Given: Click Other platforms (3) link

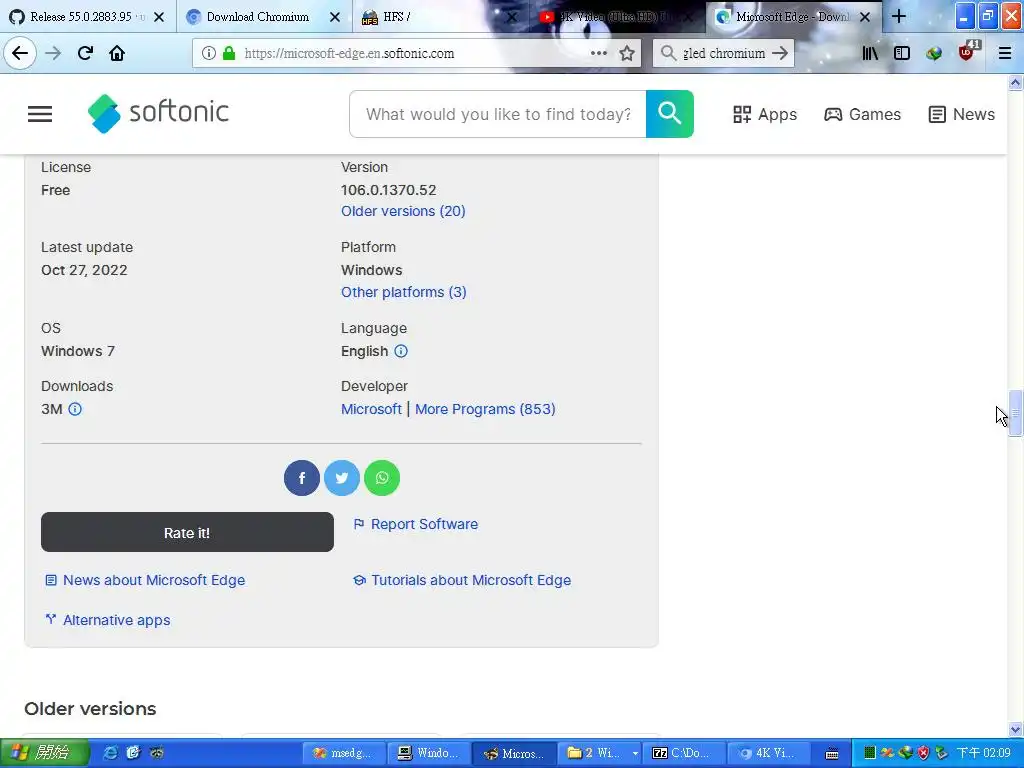Looking at the screenshot, I should coord(404,292).
